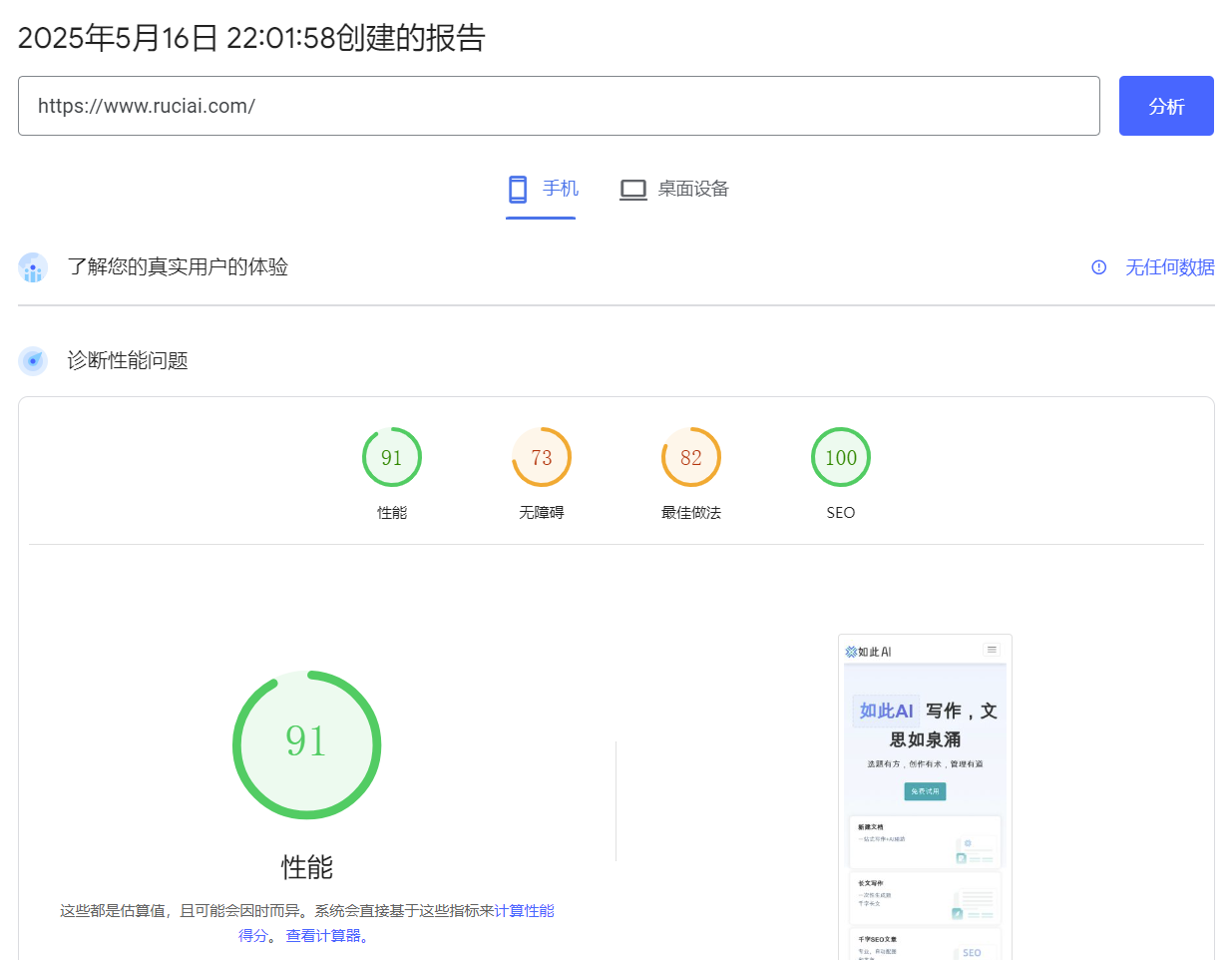Open the 查看计算器 link
This screenshot has height=960, width=1232.
[x=323, y=936]
